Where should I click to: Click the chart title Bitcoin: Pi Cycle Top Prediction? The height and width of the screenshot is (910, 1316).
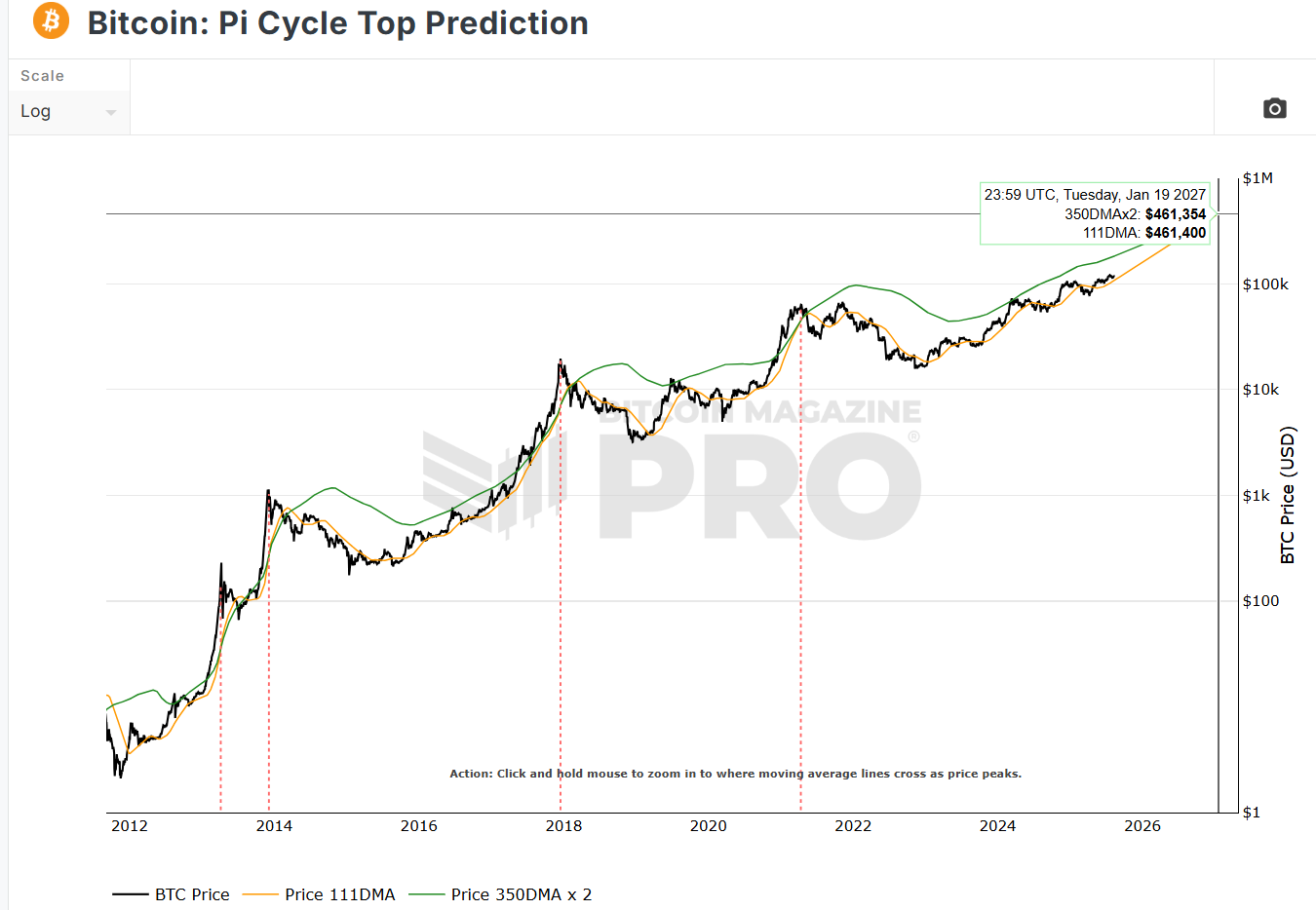click(336, 23)
